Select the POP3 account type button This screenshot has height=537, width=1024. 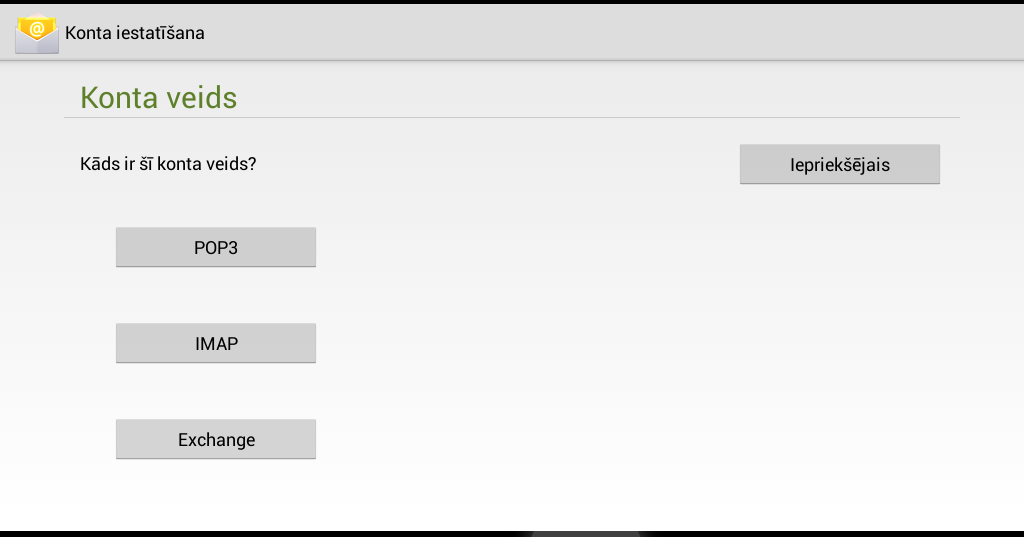[x=216, y=248]
